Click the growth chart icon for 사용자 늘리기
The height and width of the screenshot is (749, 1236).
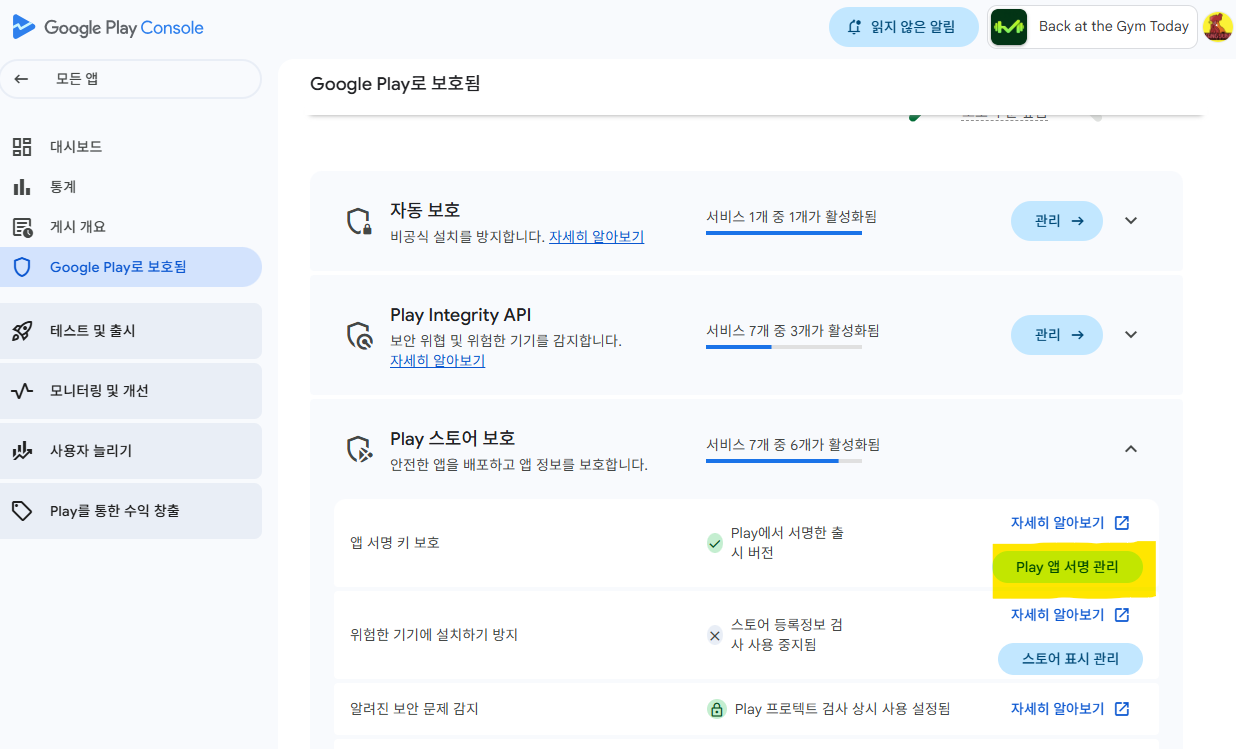tap(22, 451)
